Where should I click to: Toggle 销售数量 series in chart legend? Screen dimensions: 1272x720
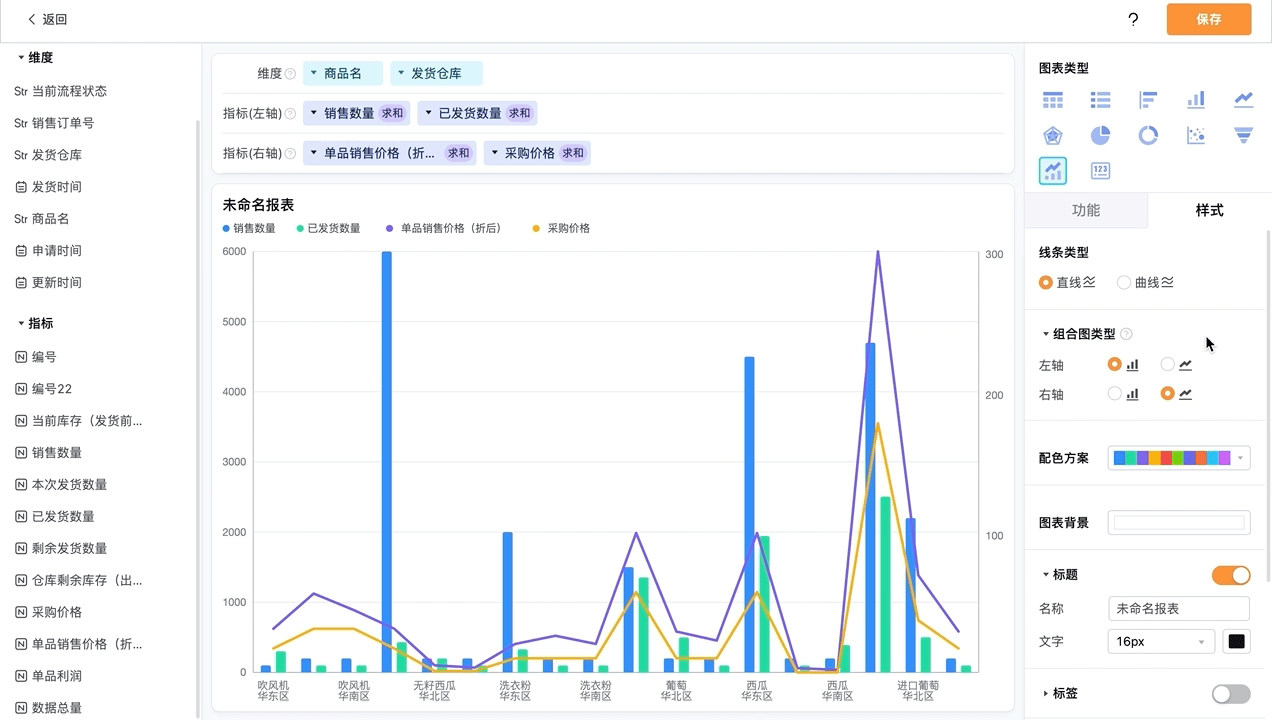point(249,228)
